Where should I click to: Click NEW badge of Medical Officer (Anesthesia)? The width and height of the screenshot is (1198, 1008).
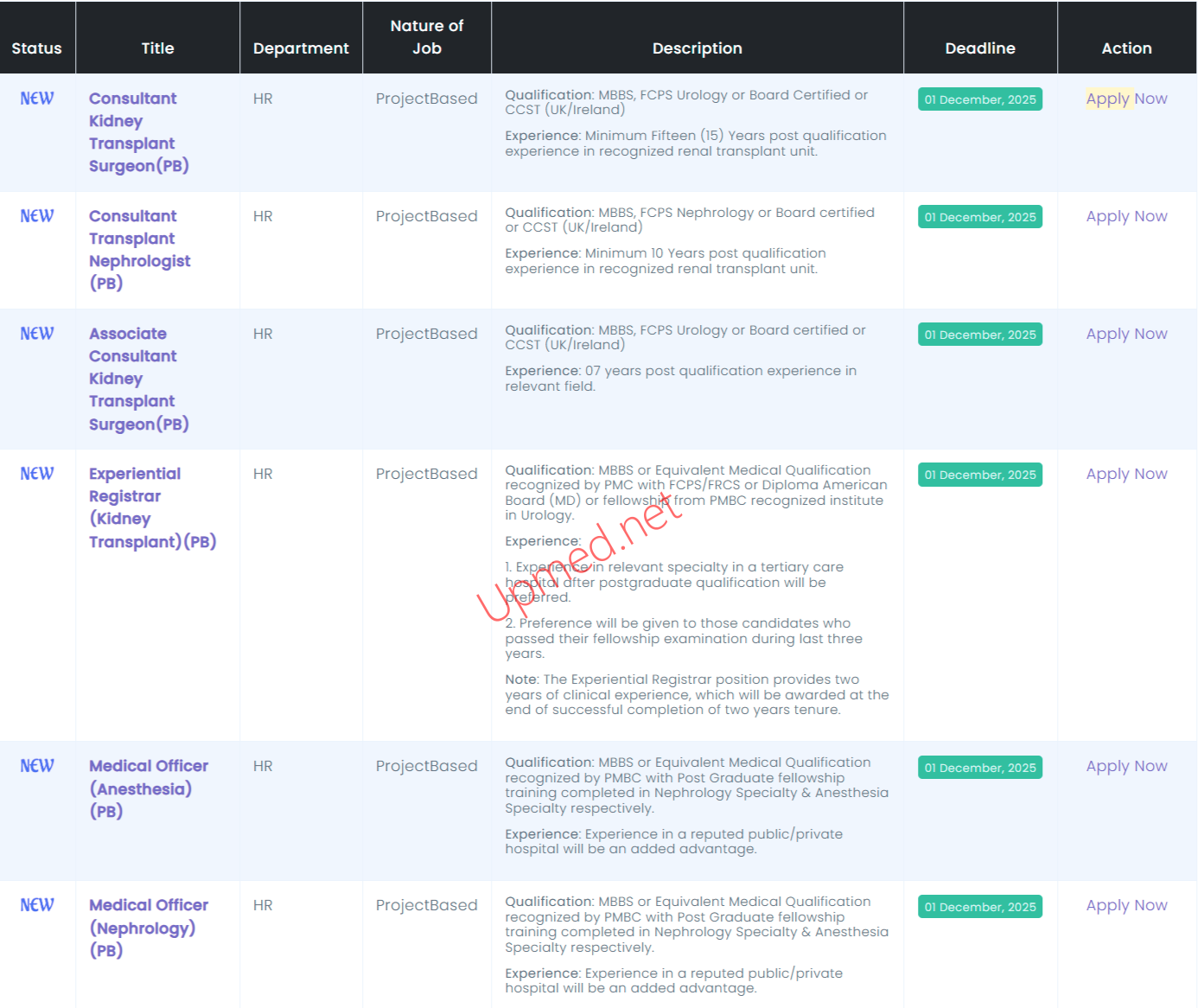(37, 766)
